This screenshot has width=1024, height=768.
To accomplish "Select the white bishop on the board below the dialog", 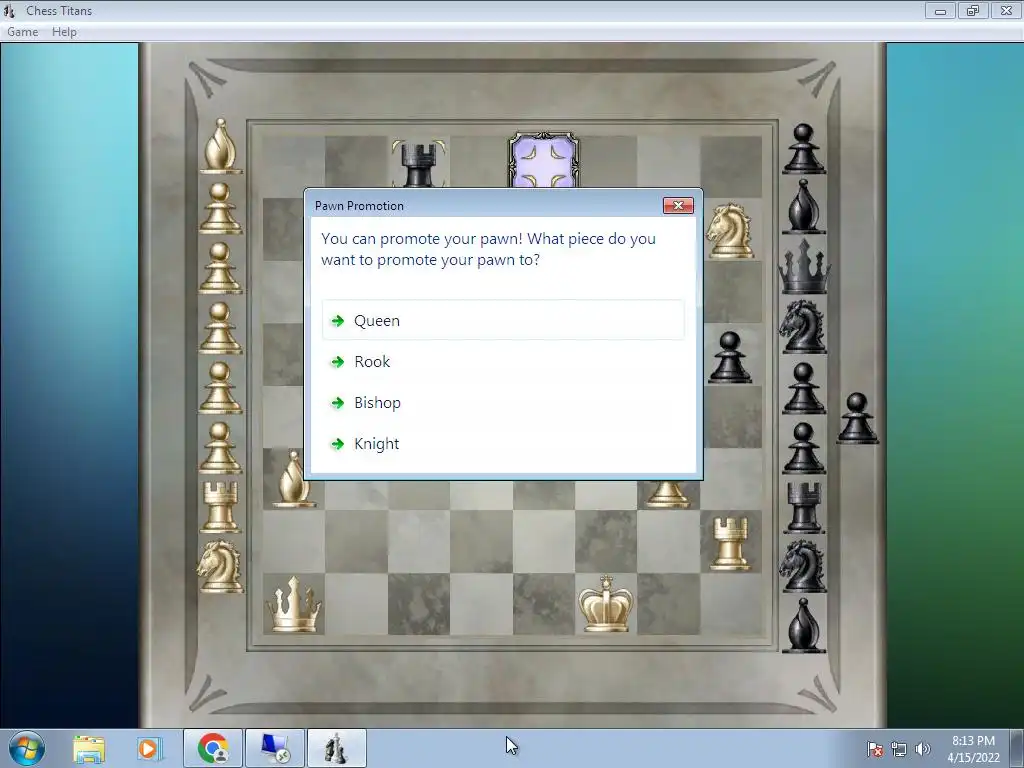I will coord(294,480).
